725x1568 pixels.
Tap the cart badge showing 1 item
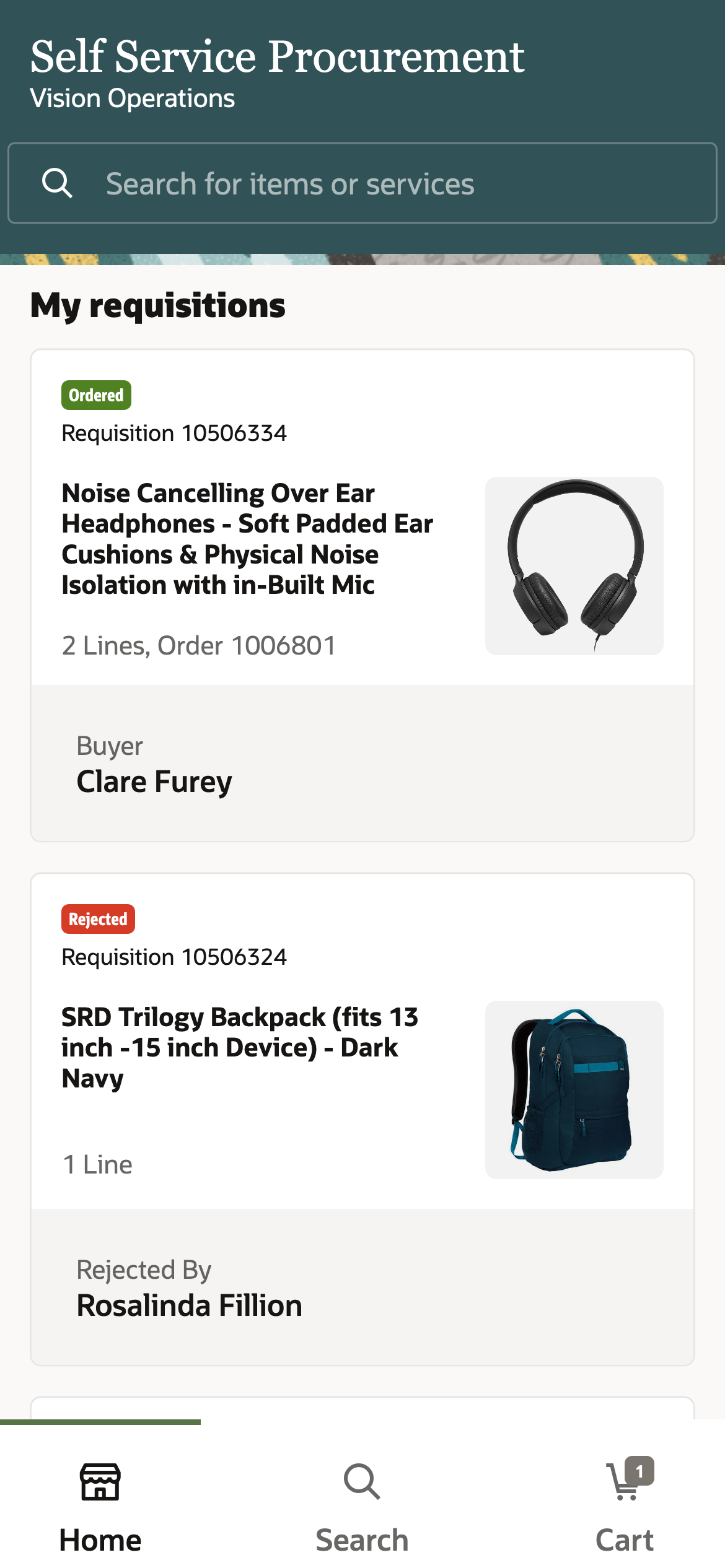(639, 1470)
